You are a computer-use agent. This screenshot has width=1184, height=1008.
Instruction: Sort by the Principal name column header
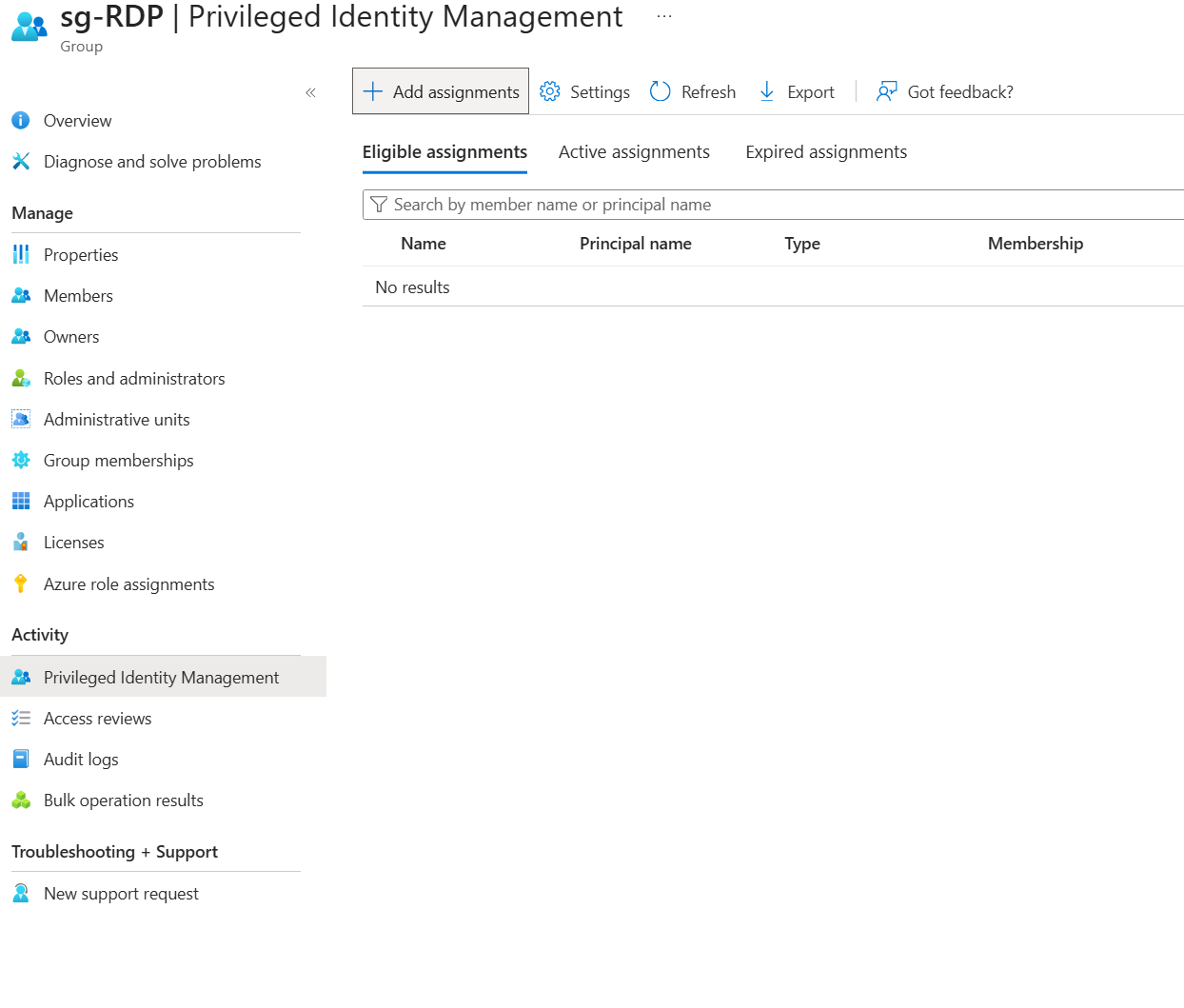pos(635,244)
